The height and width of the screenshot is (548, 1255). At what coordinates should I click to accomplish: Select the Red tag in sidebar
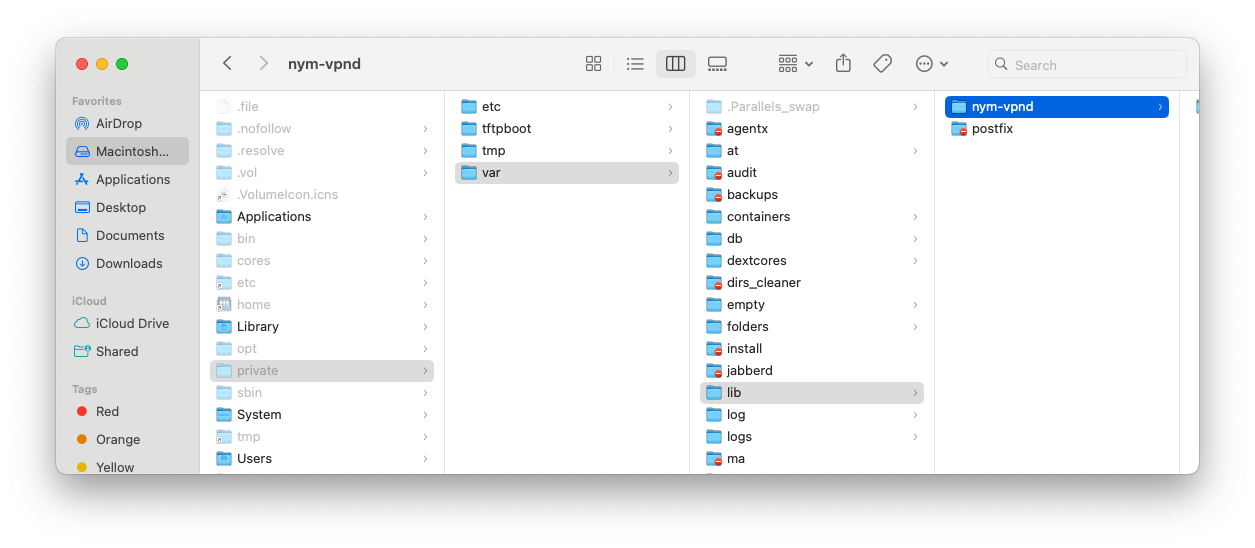tap(127, 411)
